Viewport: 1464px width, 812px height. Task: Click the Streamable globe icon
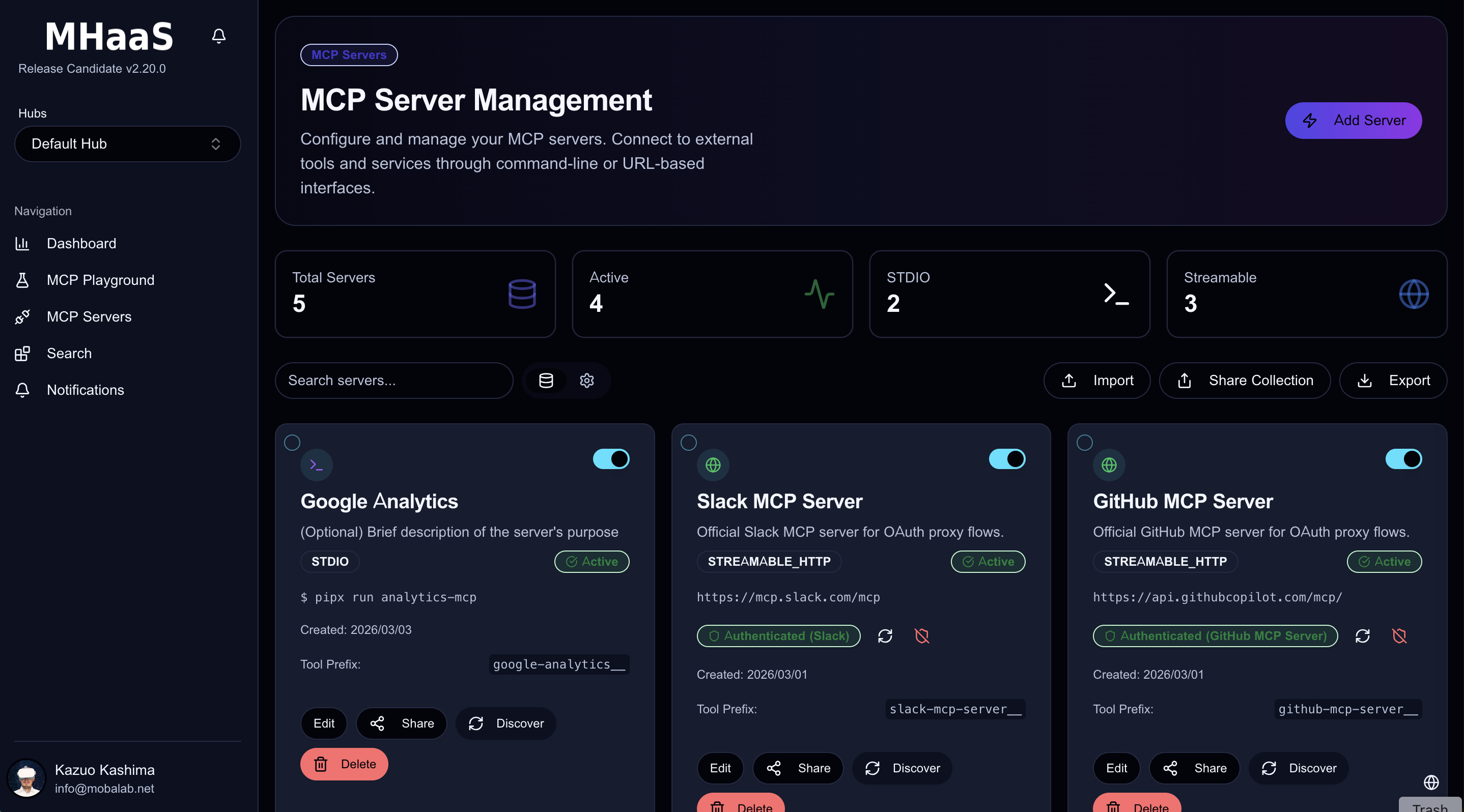[x=1414, y=294]
